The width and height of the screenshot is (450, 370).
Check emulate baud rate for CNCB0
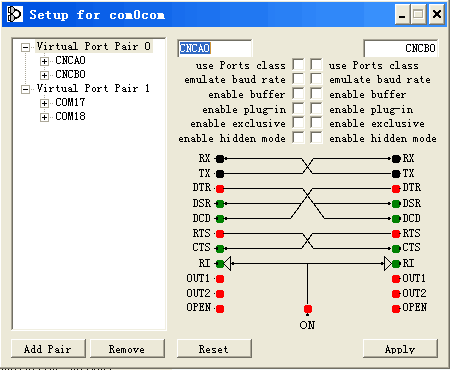[x=316, y=79]
